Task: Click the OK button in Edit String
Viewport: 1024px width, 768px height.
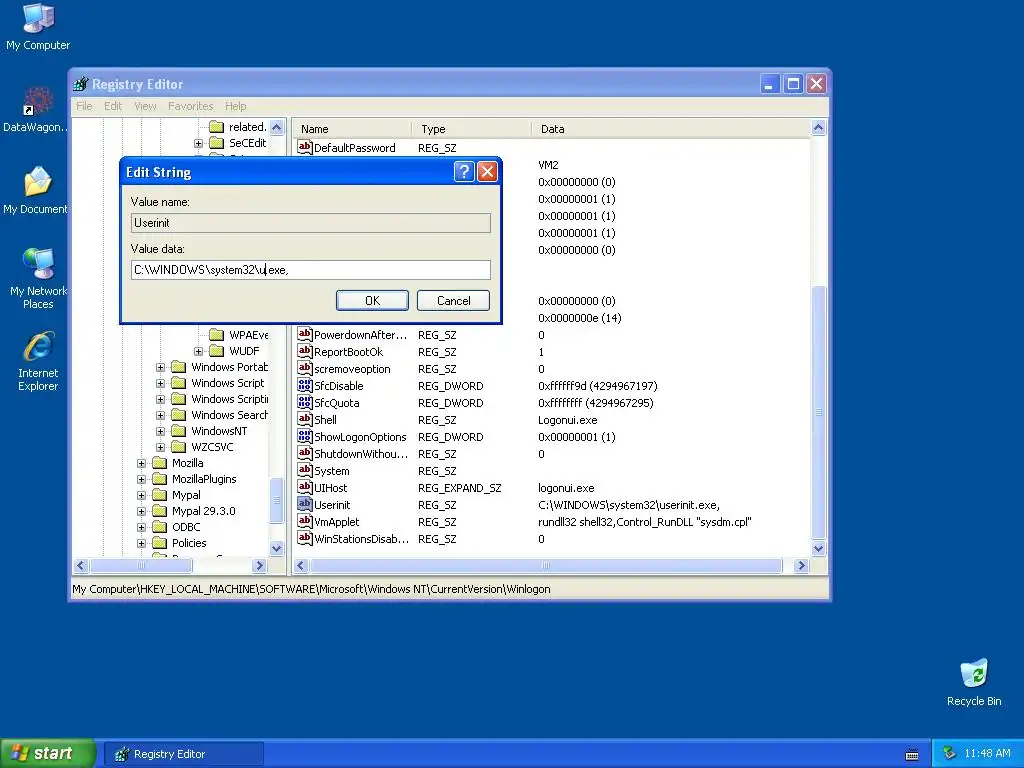Action: coord(372,300)
